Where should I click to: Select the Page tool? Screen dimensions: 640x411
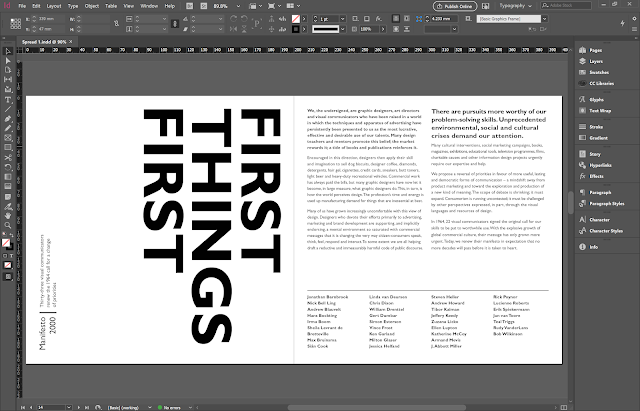pos(8,70)
